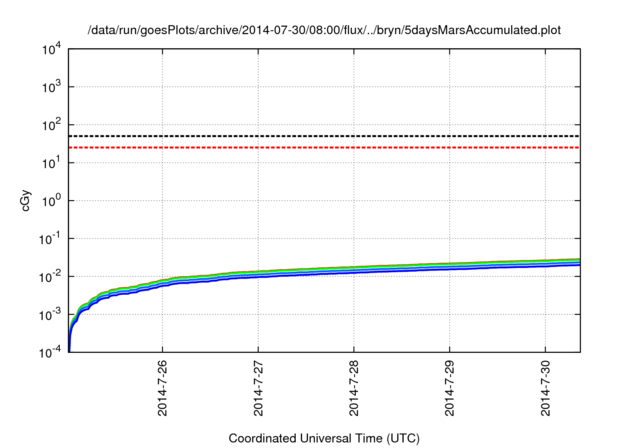640x448 pixels.
Task: Click the 10^-2 y-axis label
Action: click(49, 277)
